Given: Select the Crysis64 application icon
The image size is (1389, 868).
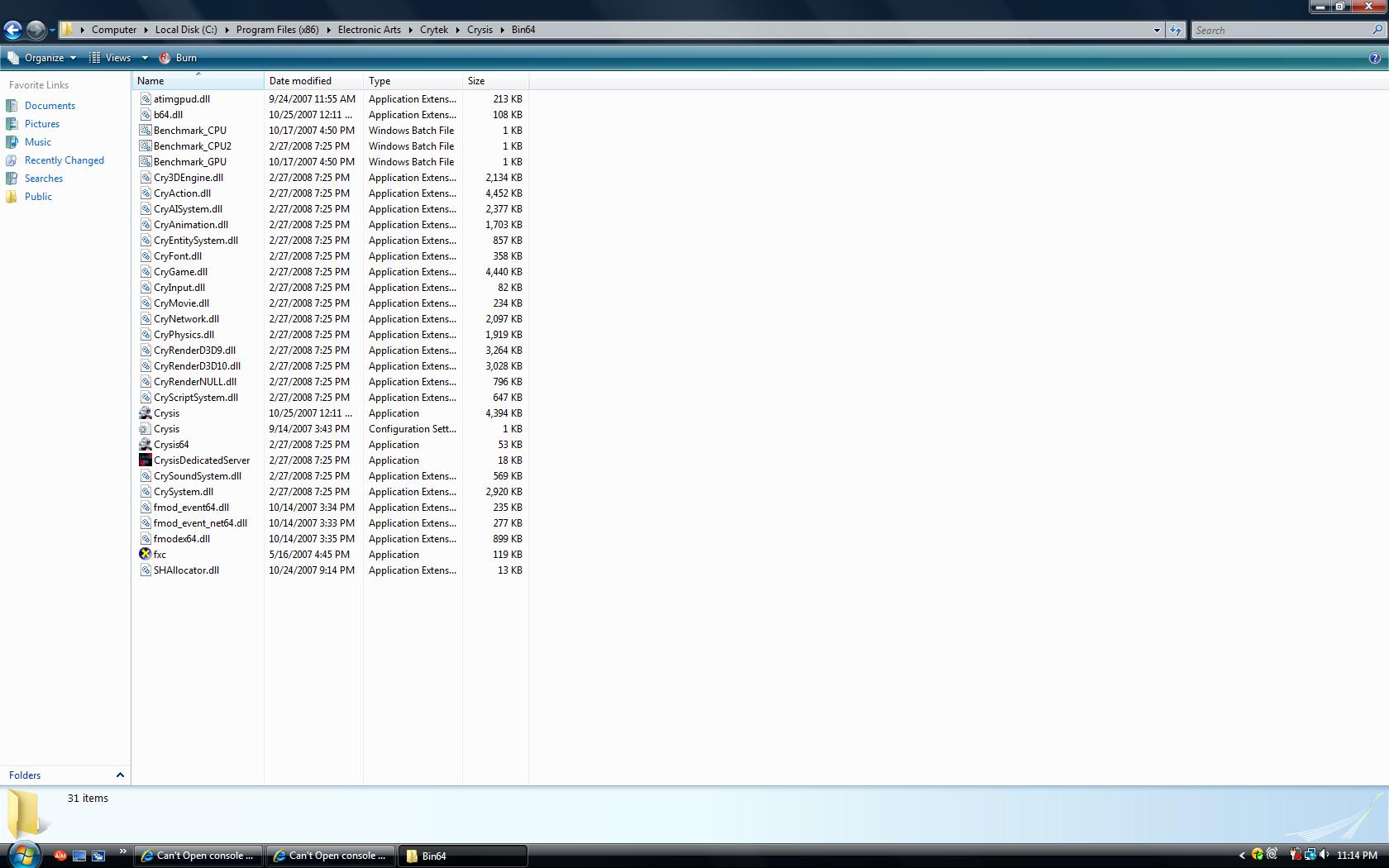Looking at the screenshot, I should point(146,445).
